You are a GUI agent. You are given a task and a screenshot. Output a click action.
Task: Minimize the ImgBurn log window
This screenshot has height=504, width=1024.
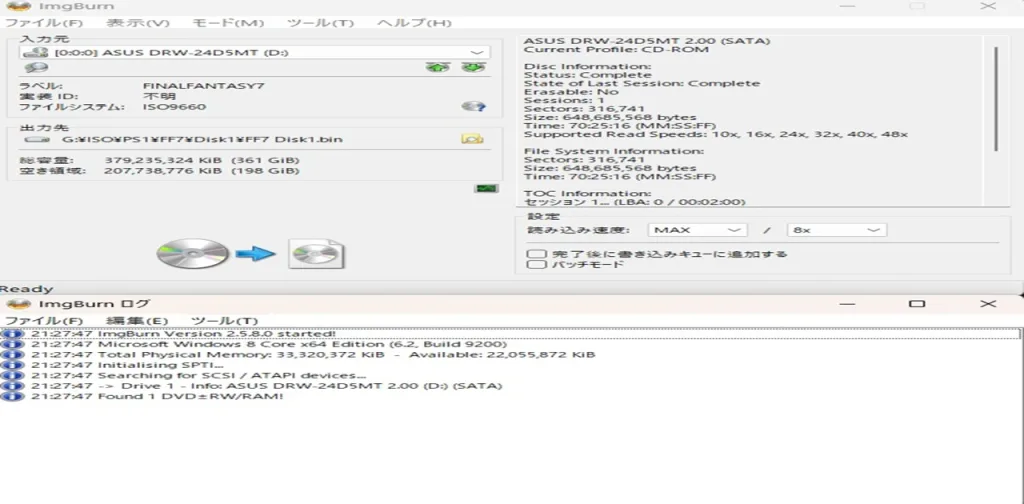point(847,304)
